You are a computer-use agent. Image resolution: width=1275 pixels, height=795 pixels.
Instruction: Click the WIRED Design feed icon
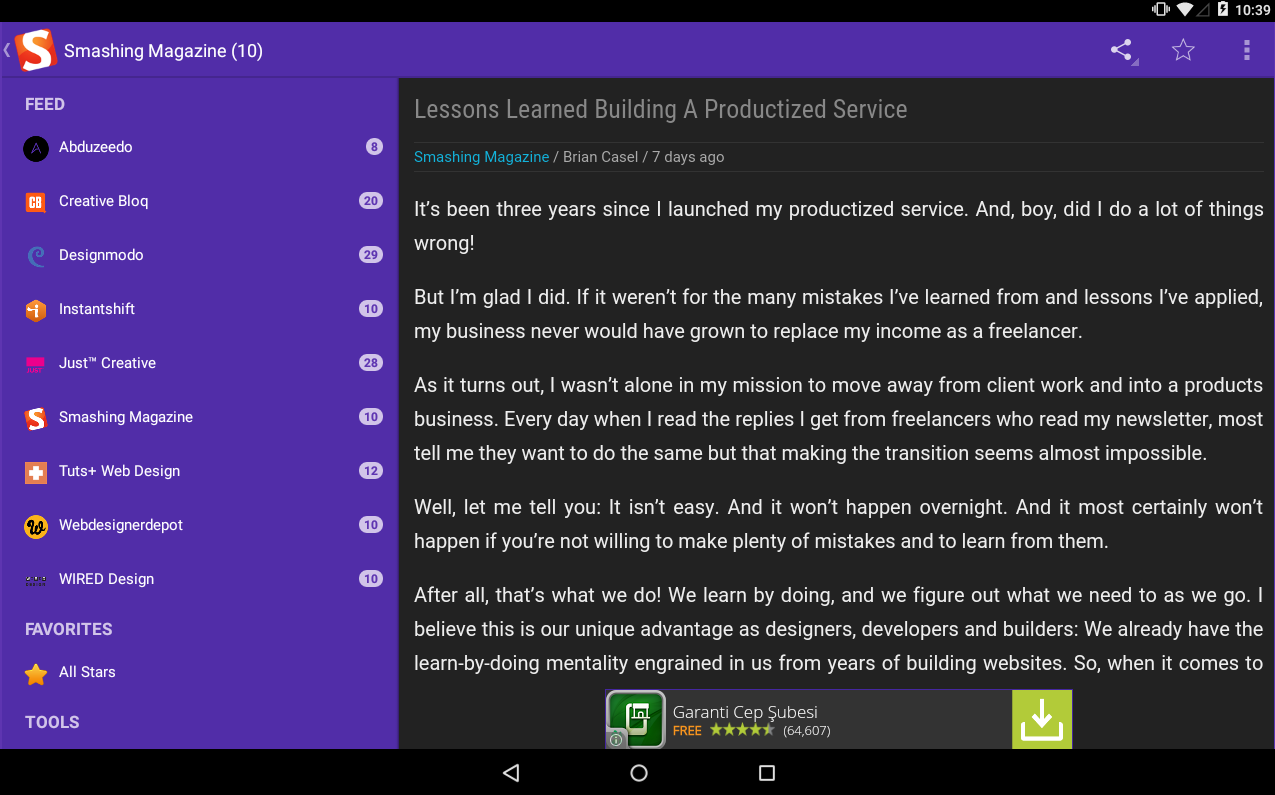36,580
